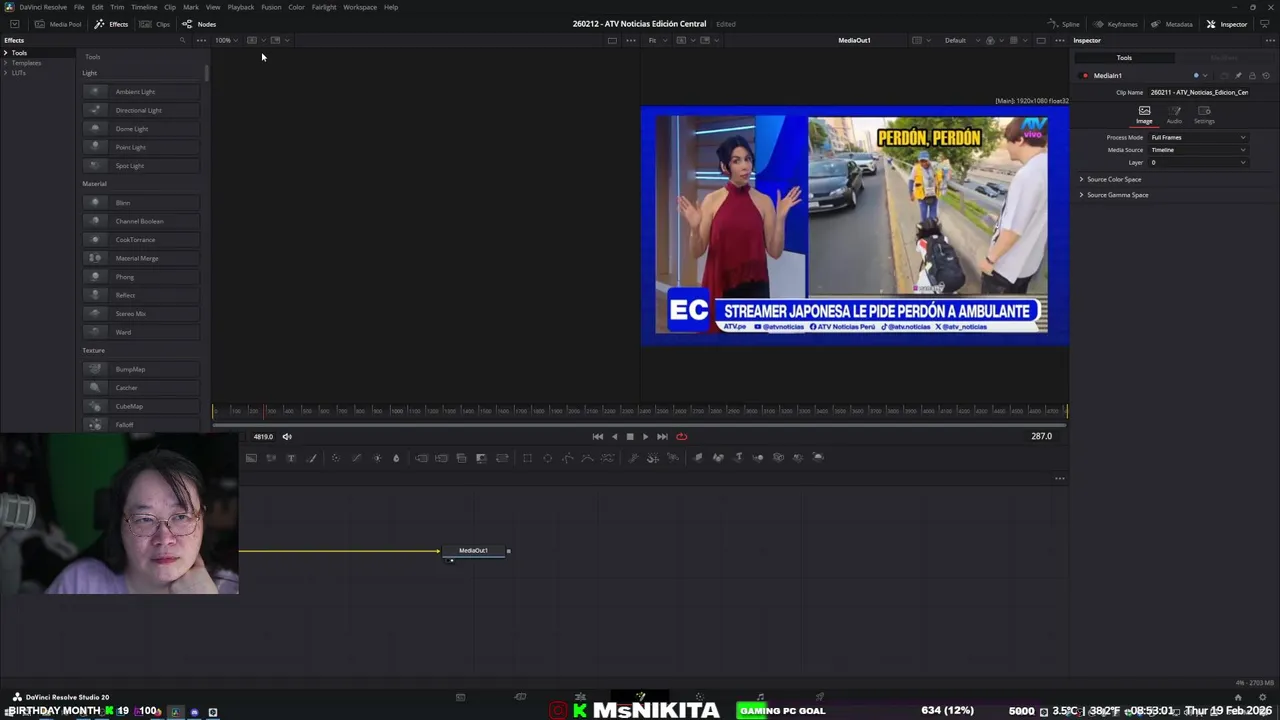Select the Polygon mask tool icon
The image size is (1280, 720).
pyautogui.click(x=567, y=458)
